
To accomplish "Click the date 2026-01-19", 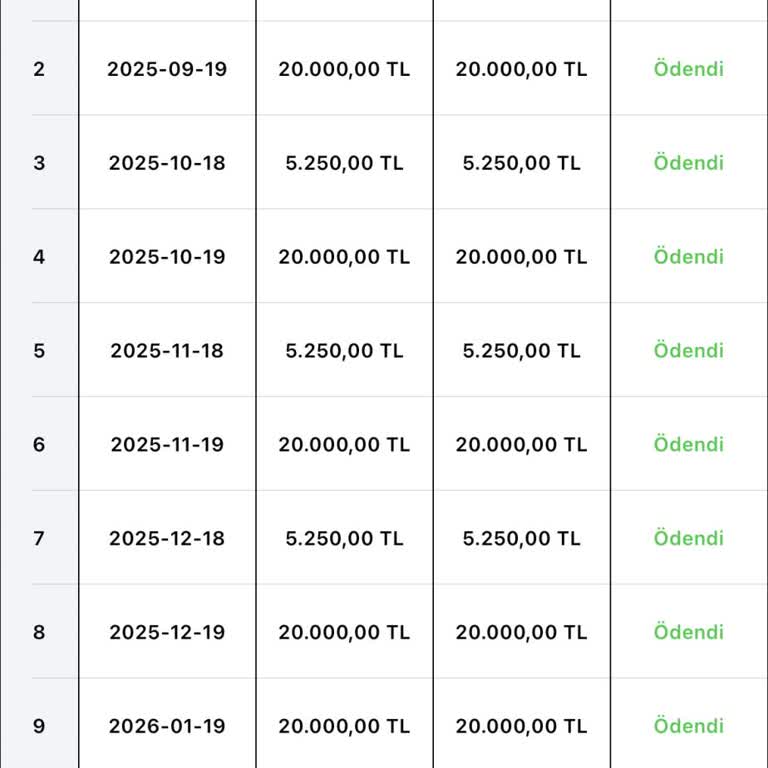I will [167, 726].
